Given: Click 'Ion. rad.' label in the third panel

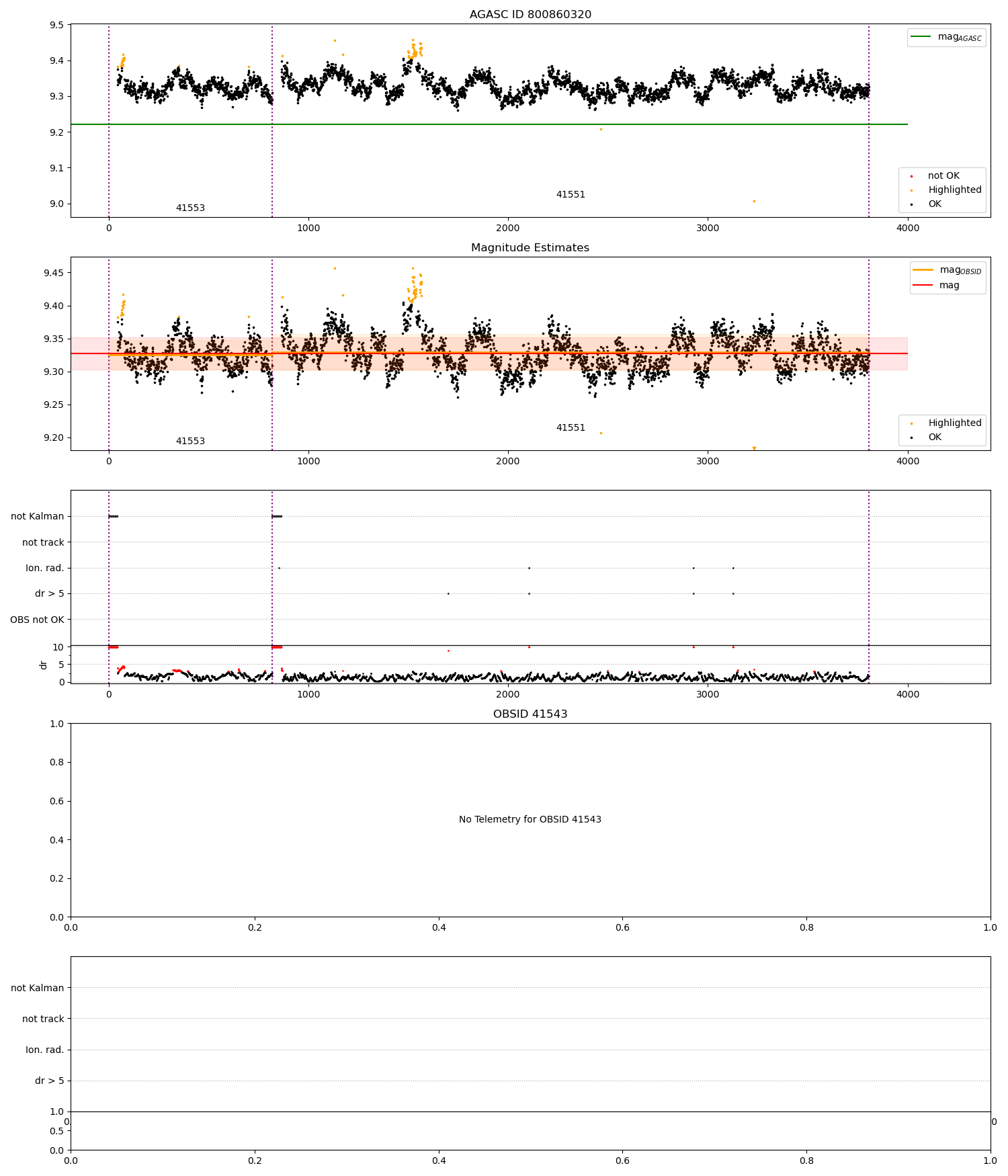Looking at the screenshot, I should [45, 569].
